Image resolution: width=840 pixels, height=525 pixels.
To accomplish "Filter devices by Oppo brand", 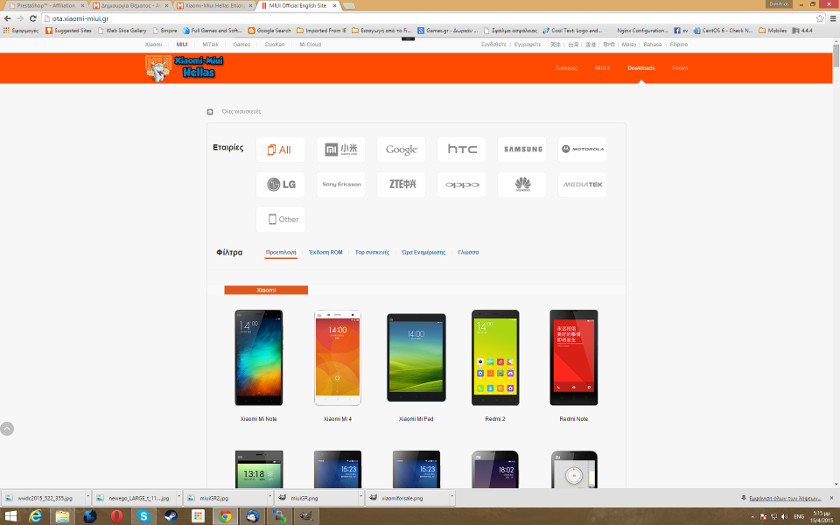I will (x=462, y=184).
